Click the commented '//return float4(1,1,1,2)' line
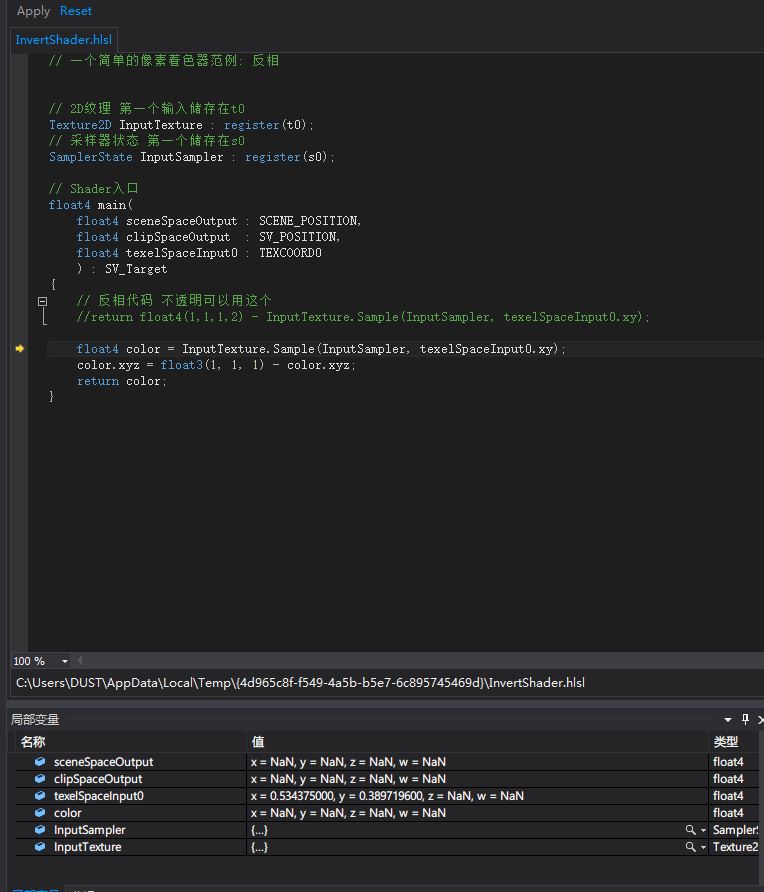 point(363,317)
